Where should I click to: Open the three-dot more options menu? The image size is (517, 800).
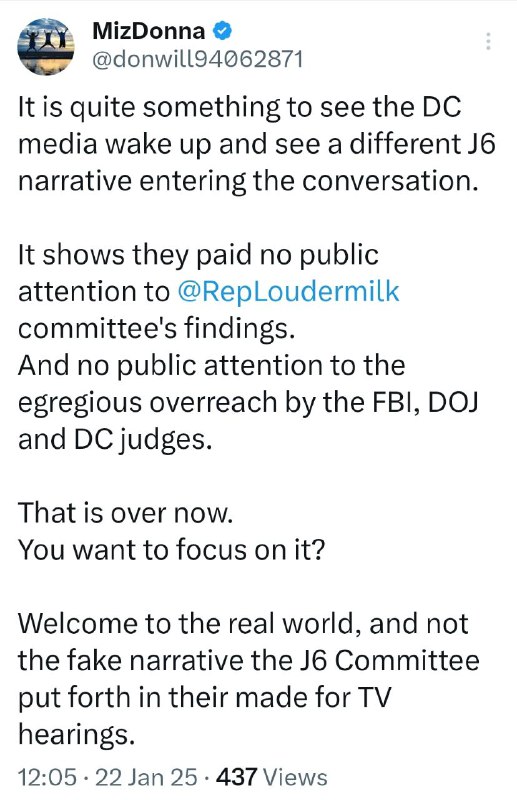(488, 41)
